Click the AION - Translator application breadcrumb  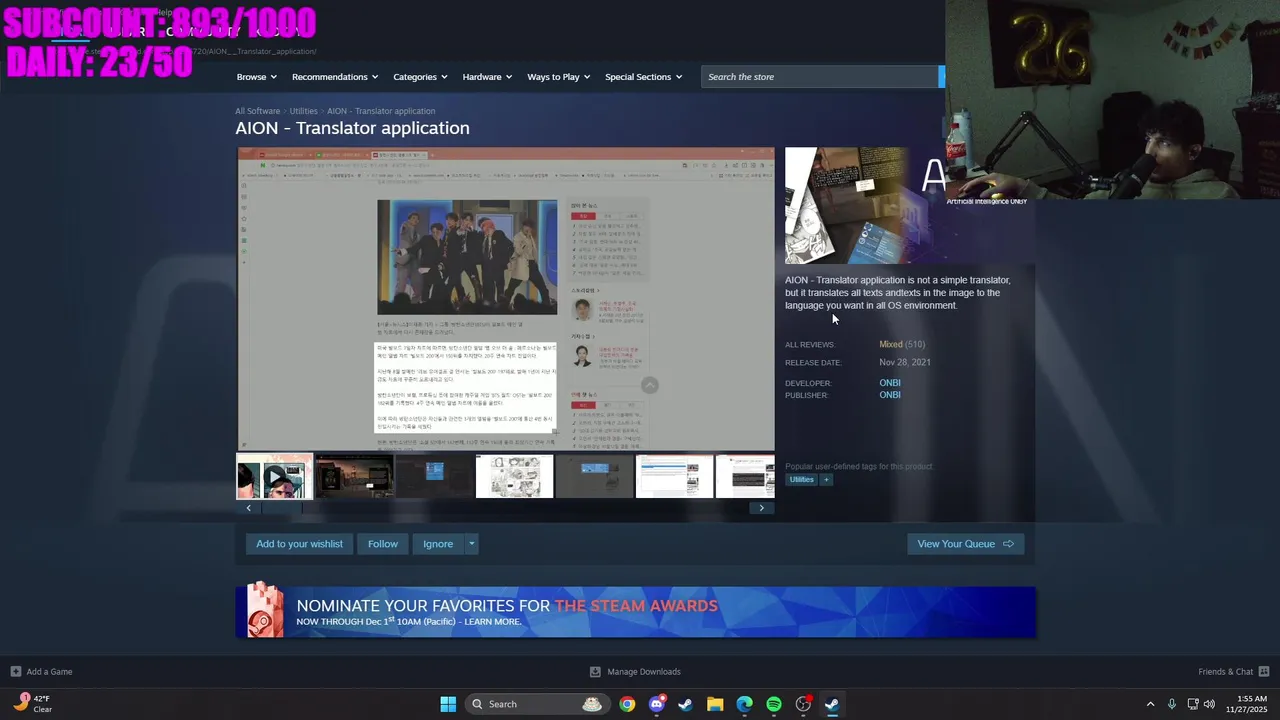click(381, 111)
